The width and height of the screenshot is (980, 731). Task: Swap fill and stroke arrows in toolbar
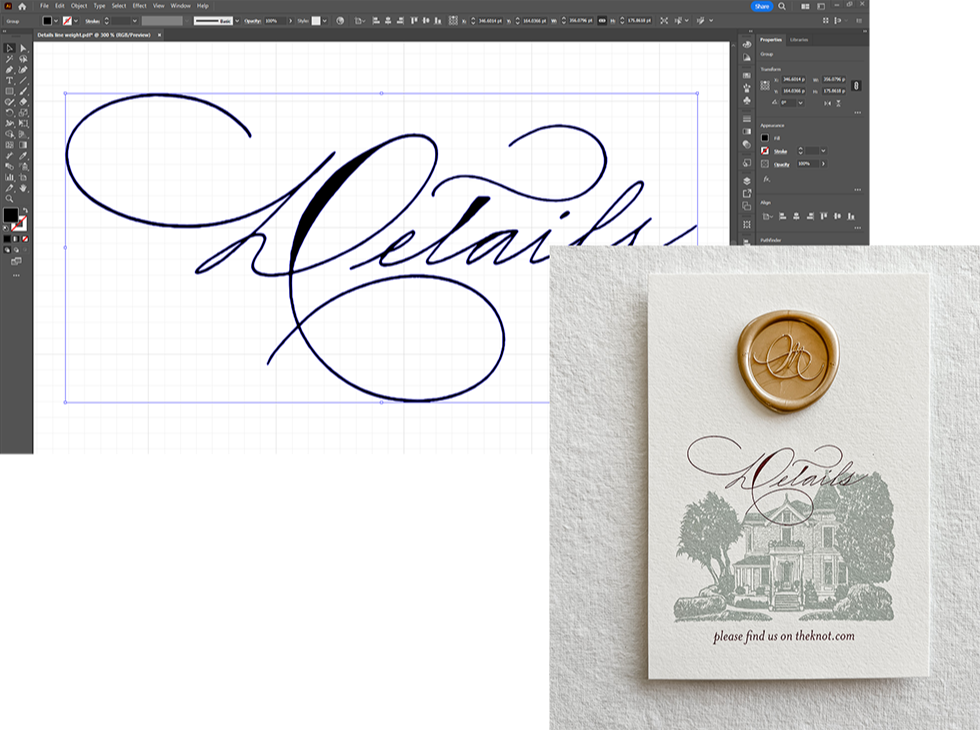tap(25, 211)
